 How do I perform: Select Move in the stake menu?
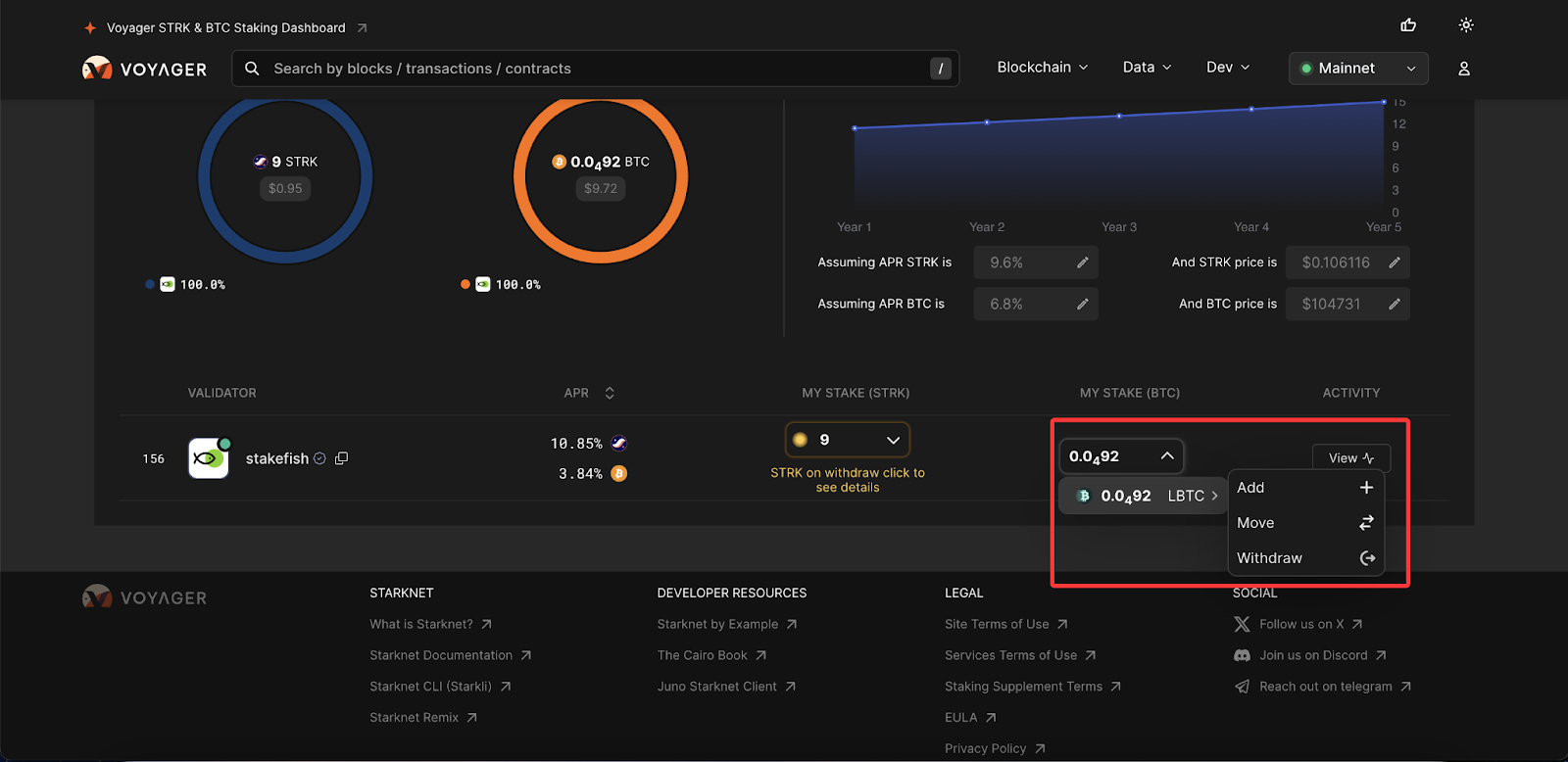click(1304, 523)
